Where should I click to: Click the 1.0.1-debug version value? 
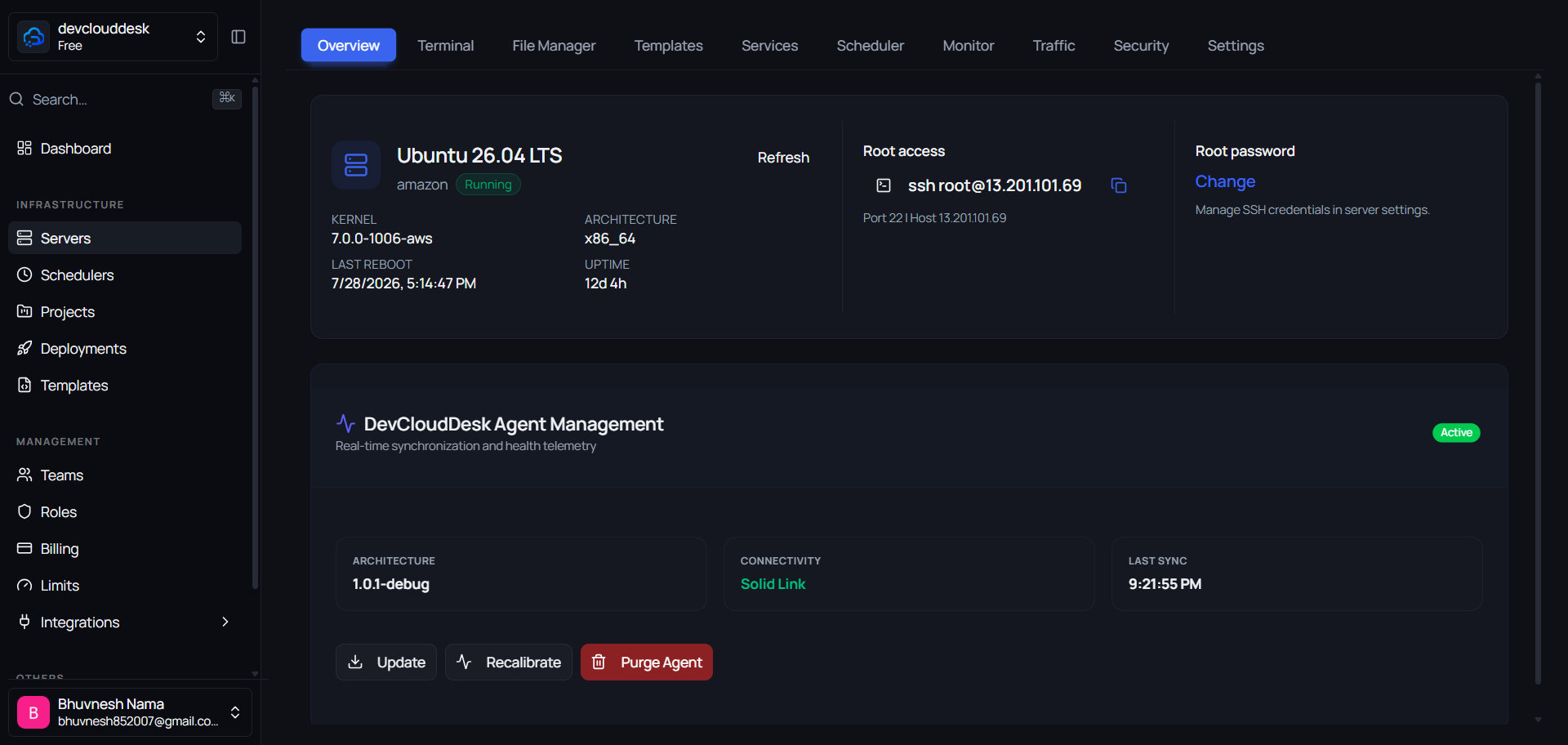coord(391,584)
